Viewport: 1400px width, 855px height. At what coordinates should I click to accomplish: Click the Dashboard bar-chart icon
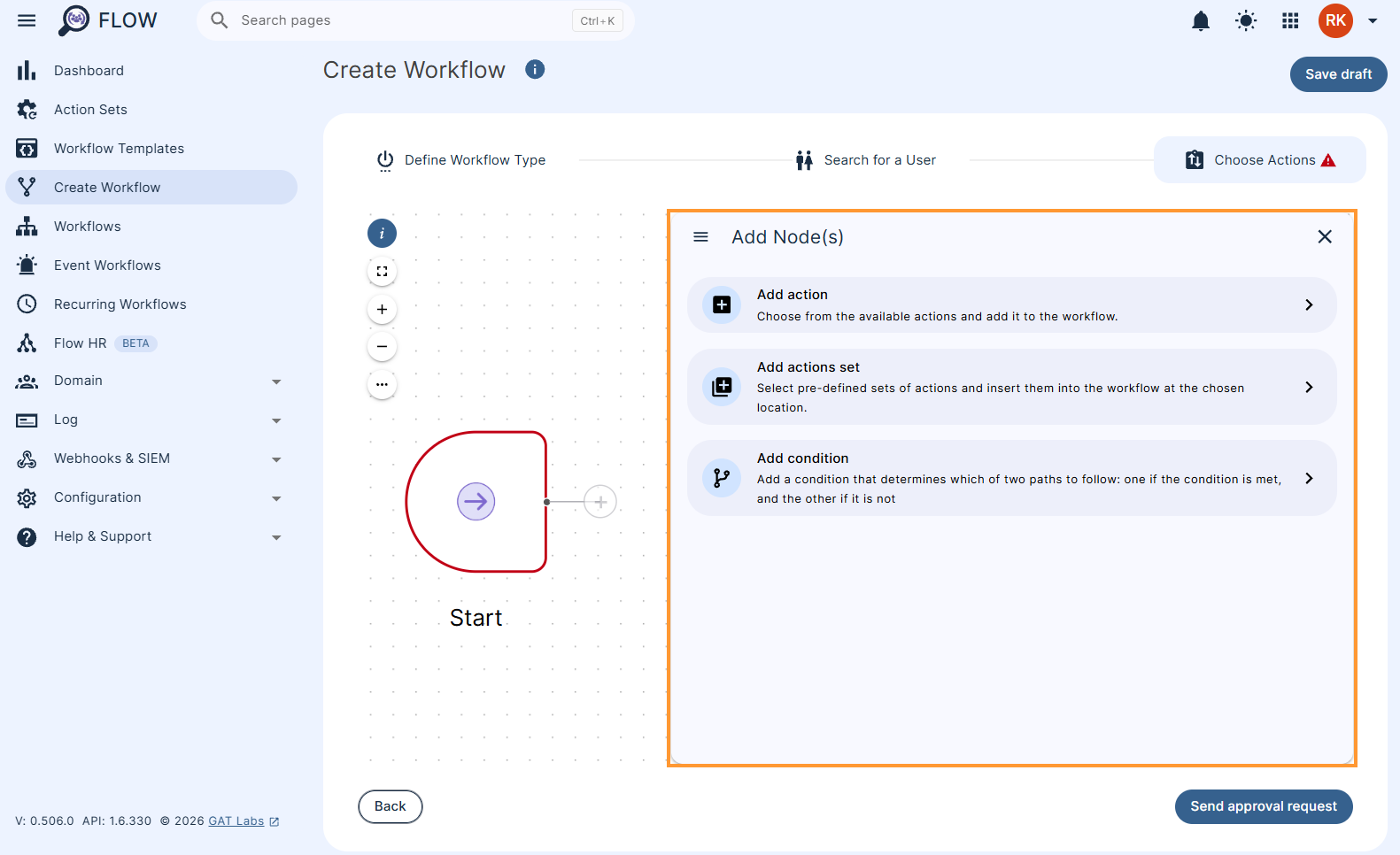(x=27, y=71)
